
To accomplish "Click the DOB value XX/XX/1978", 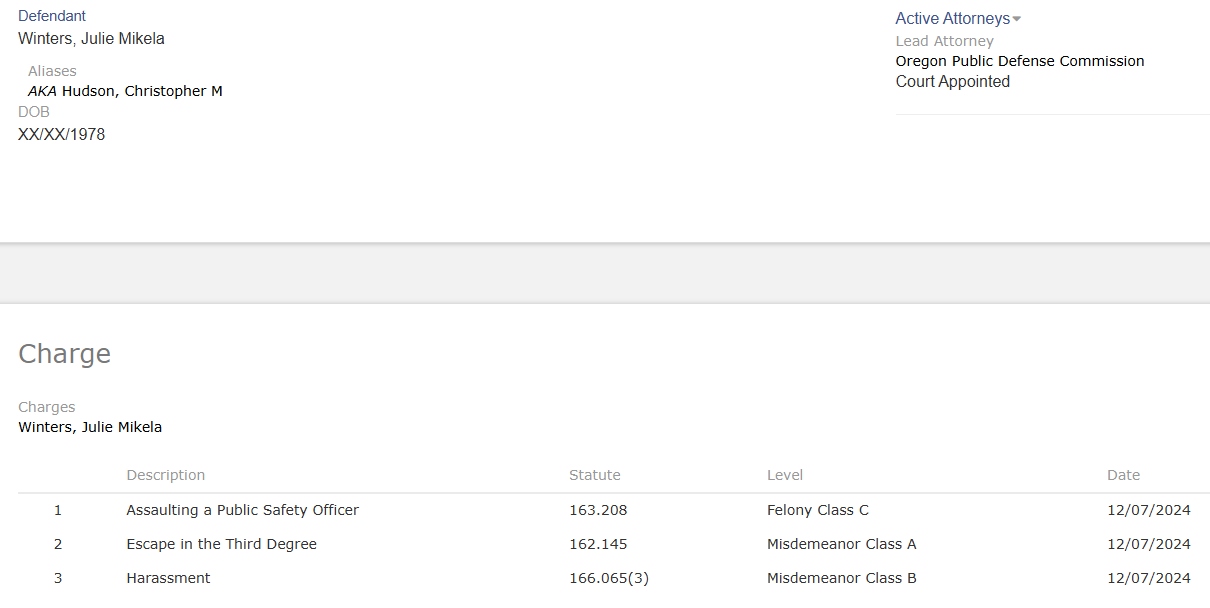I will (61, 134).
